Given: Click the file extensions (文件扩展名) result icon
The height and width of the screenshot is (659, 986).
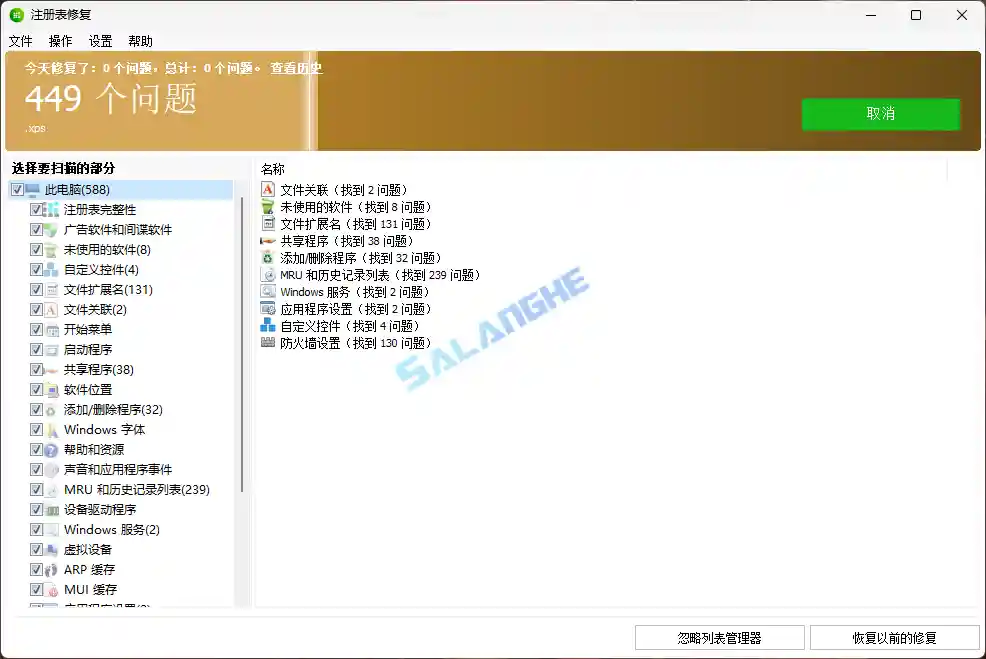Looking at the screenshot, I should tap(268, 223).
